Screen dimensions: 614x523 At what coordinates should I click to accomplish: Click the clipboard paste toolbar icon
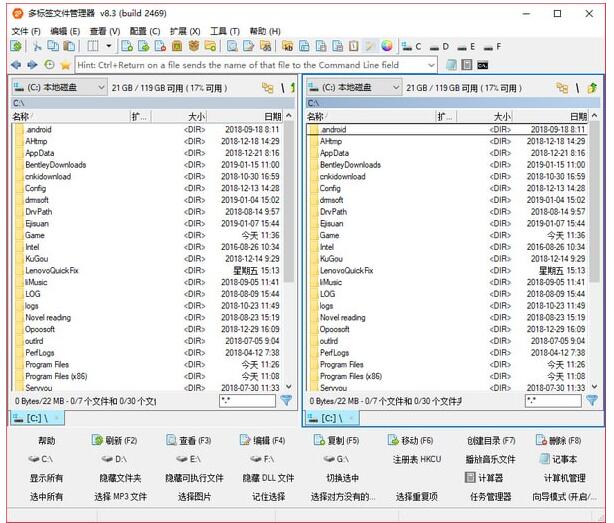69,46
